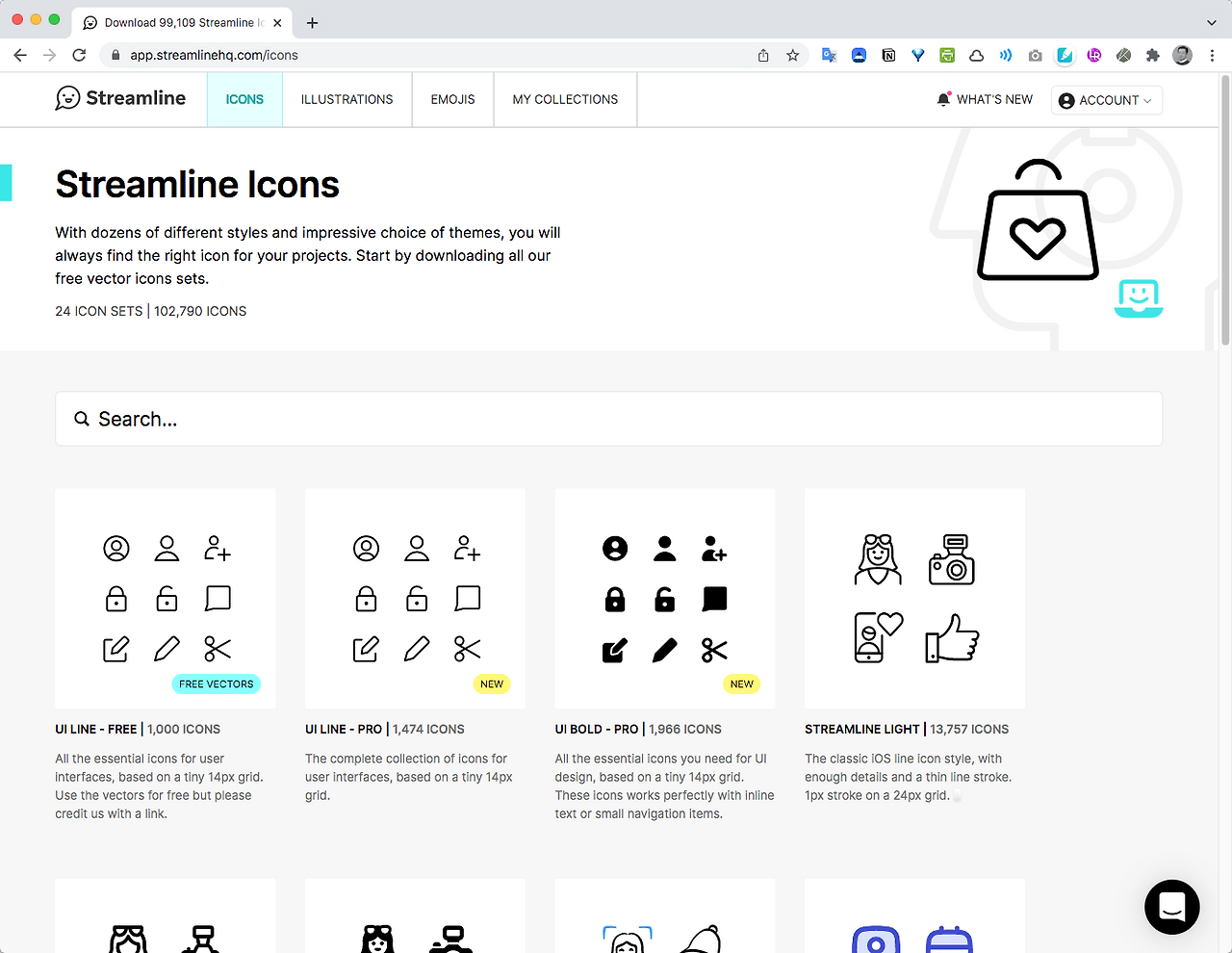The width and height of the screenshot is (1232, 953).
Task: Click the NEW badge on UI Bold card
Action: pyautogui.click(x=742, y=684)
